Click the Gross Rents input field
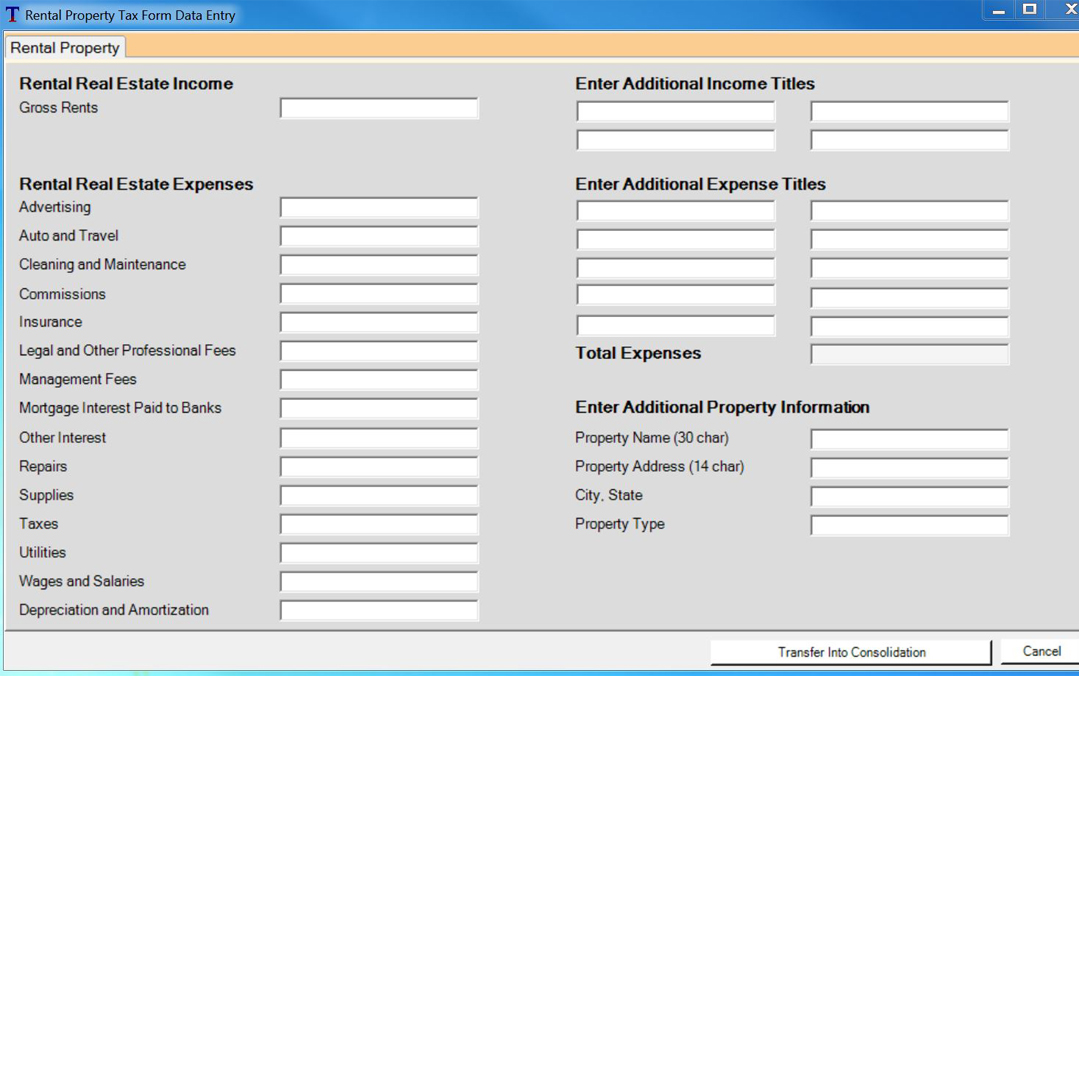 378,108
